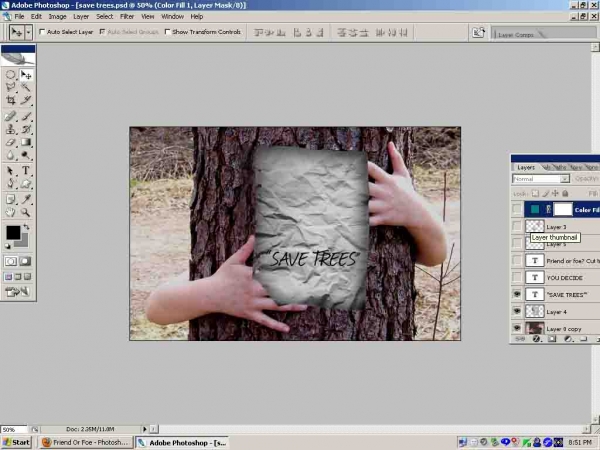Open the status bar info arrow menu

(x=145, y=429)
